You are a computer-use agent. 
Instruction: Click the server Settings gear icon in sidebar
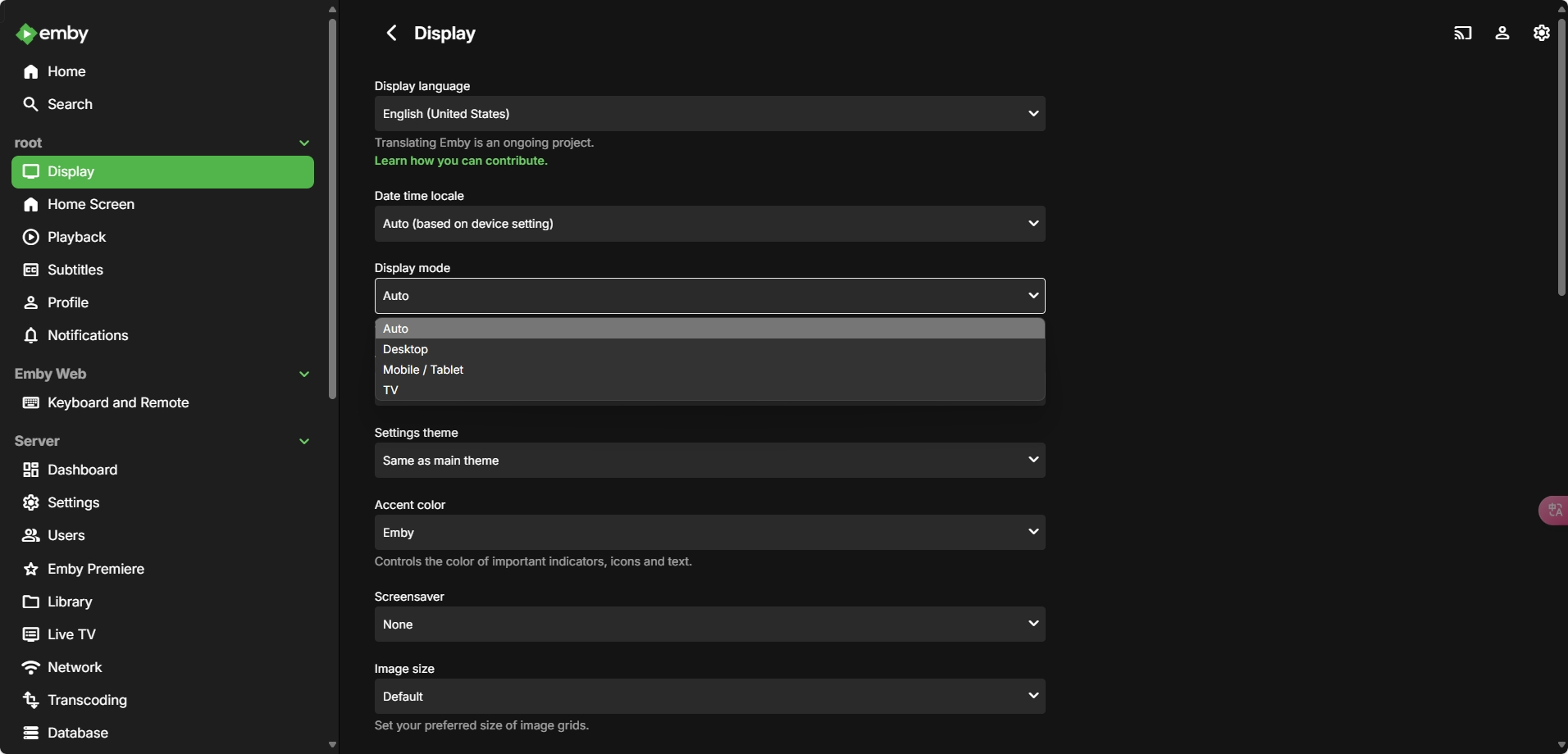(x=31, y=503)
